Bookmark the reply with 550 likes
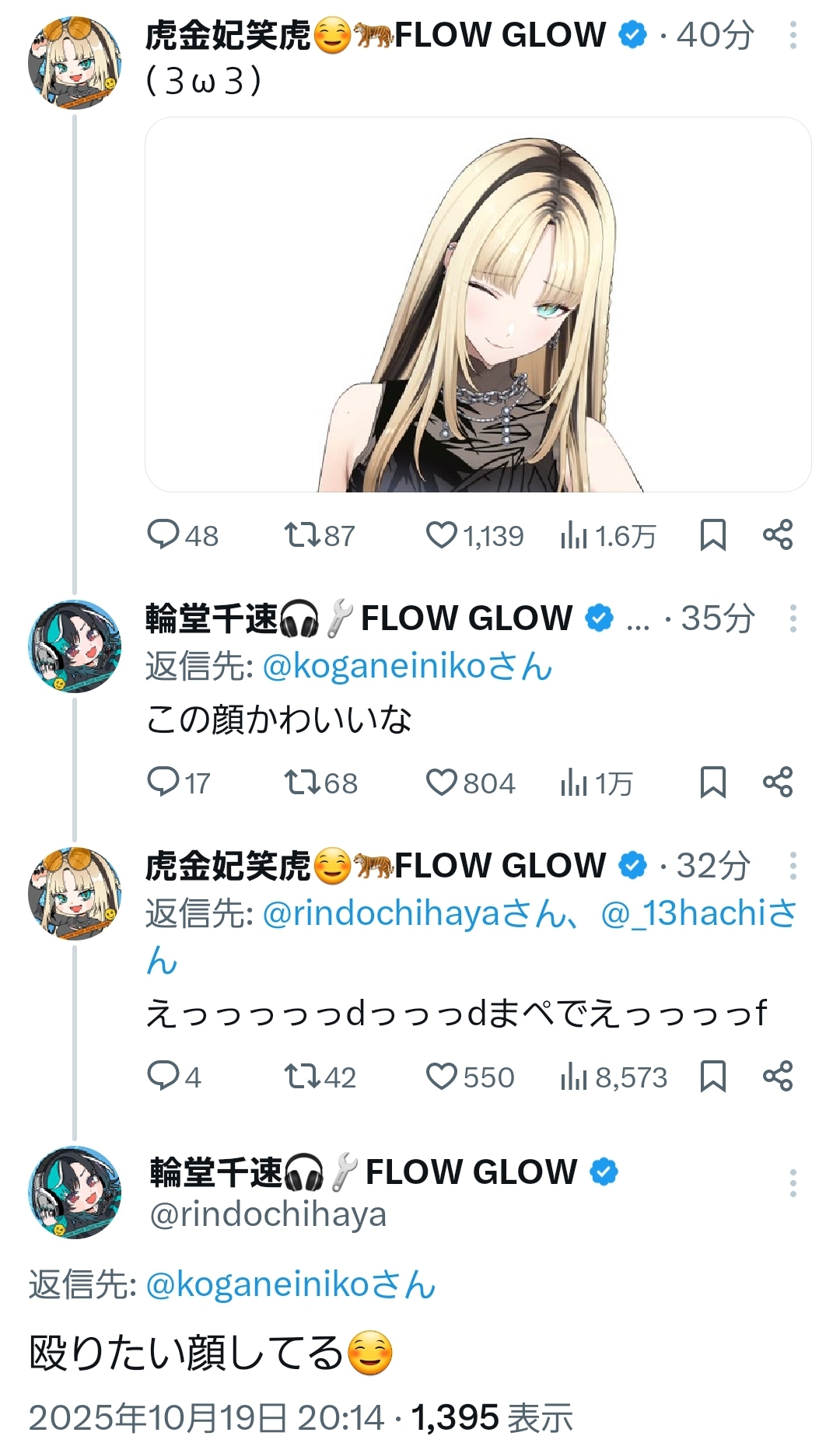Viewport: 840px width, 1436px height. coord(712,1077)
